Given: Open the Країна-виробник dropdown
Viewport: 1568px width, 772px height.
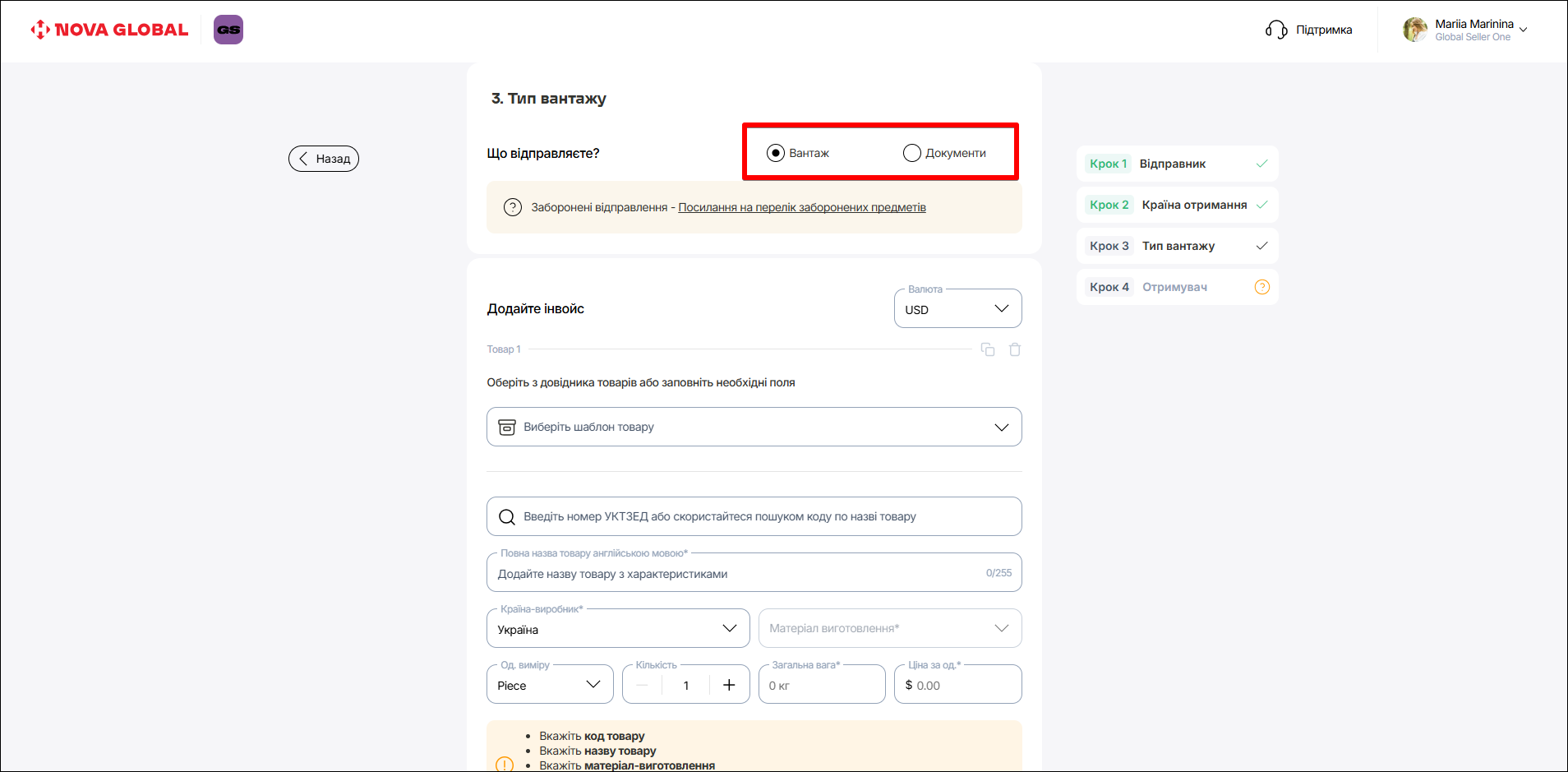Looking at the screenshot, I should [x=617, y=629].
